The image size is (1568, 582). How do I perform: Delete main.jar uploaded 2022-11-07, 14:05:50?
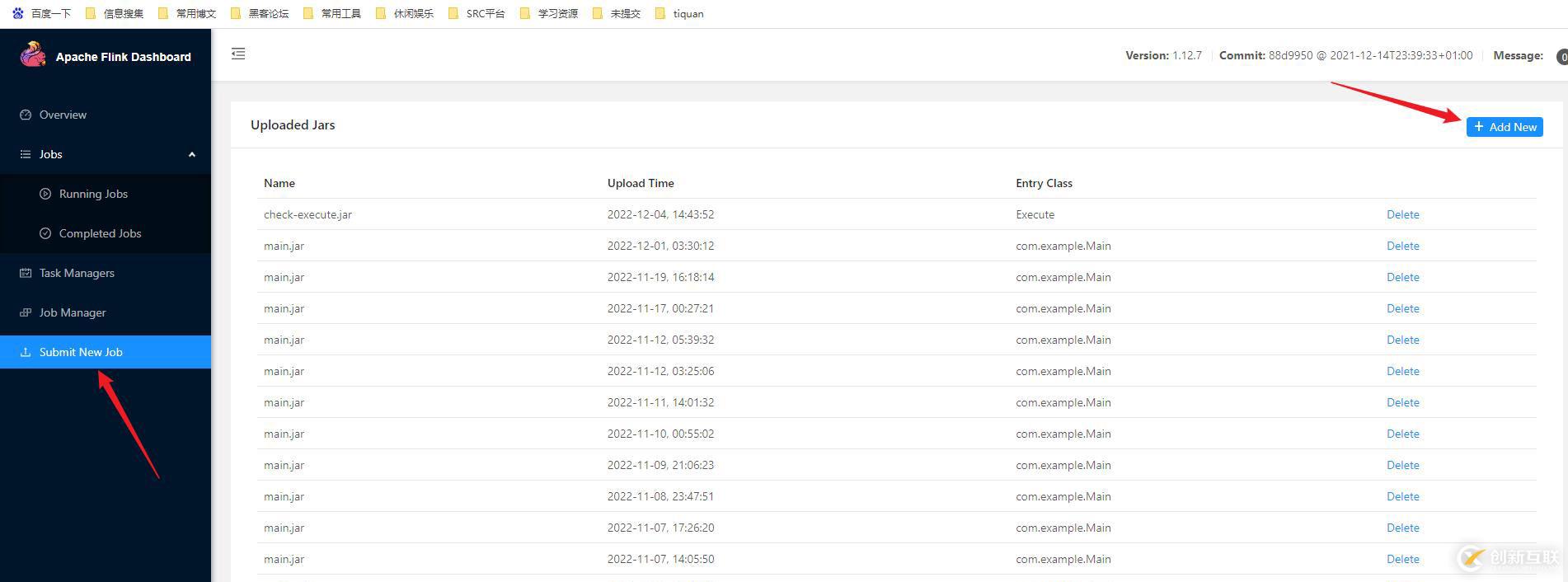(x=1403, y=559)
